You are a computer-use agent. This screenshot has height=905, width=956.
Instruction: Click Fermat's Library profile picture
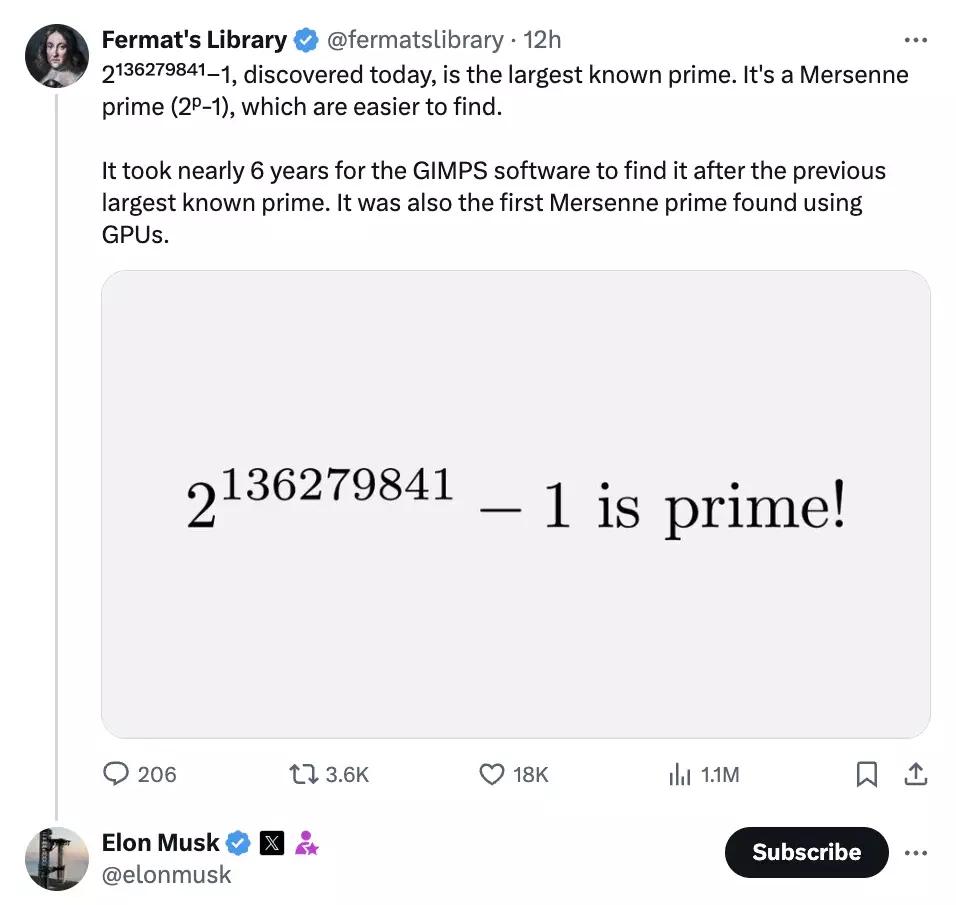(56, 55)
